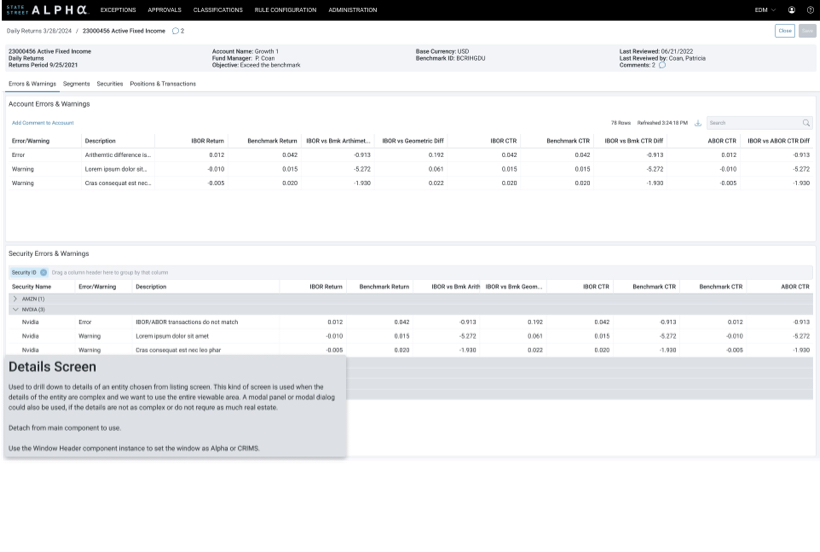The image size is (820, 552).
Task: Open the EDM dropdown in header
Action: click(765, 10)
